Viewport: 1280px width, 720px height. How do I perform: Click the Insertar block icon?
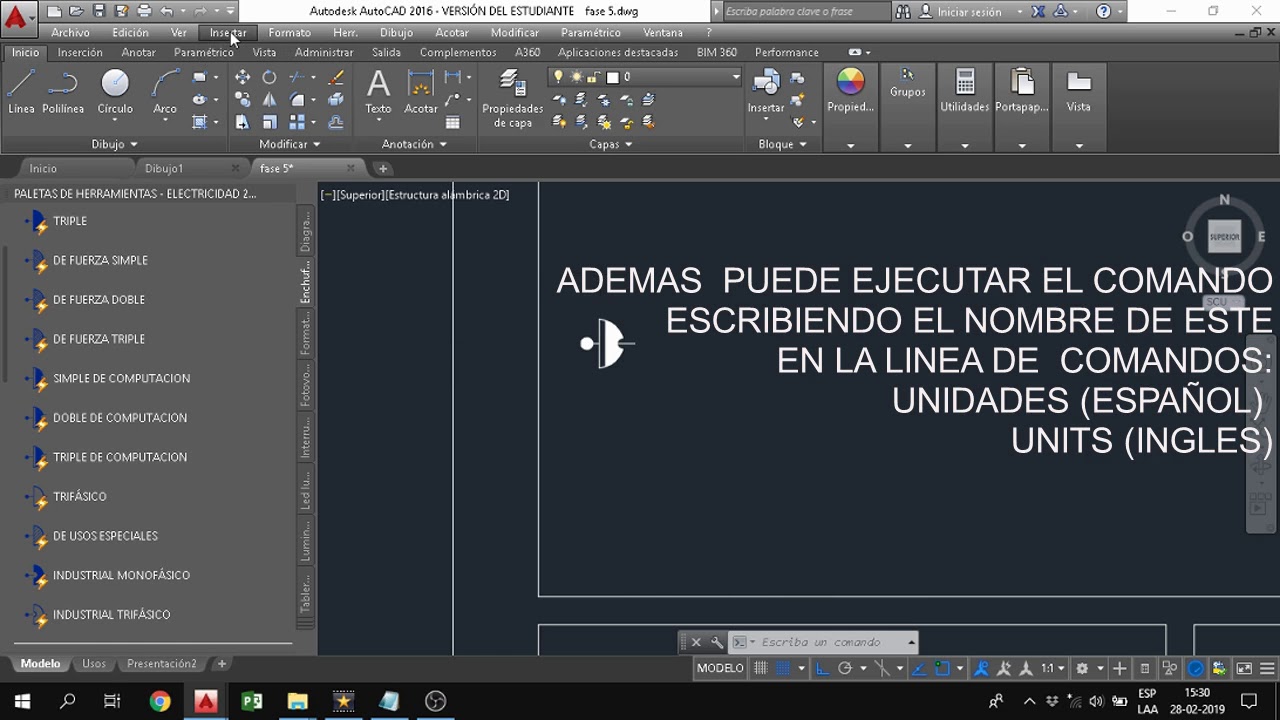tap(766, 92)
